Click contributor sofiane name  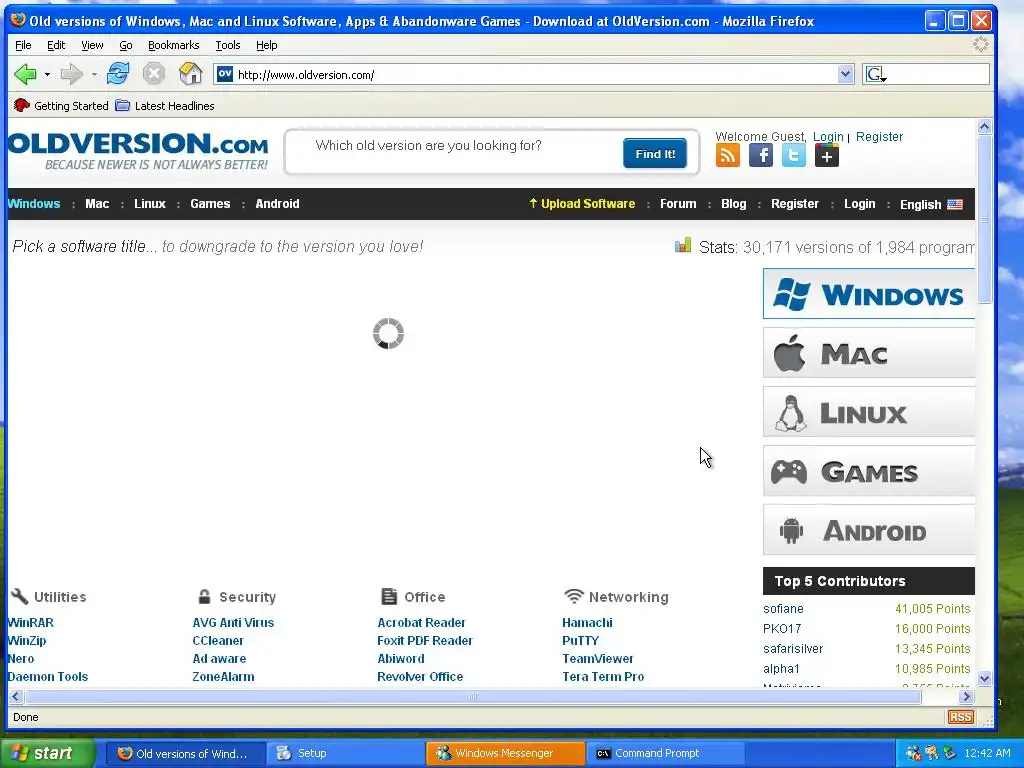pos(783,609)
